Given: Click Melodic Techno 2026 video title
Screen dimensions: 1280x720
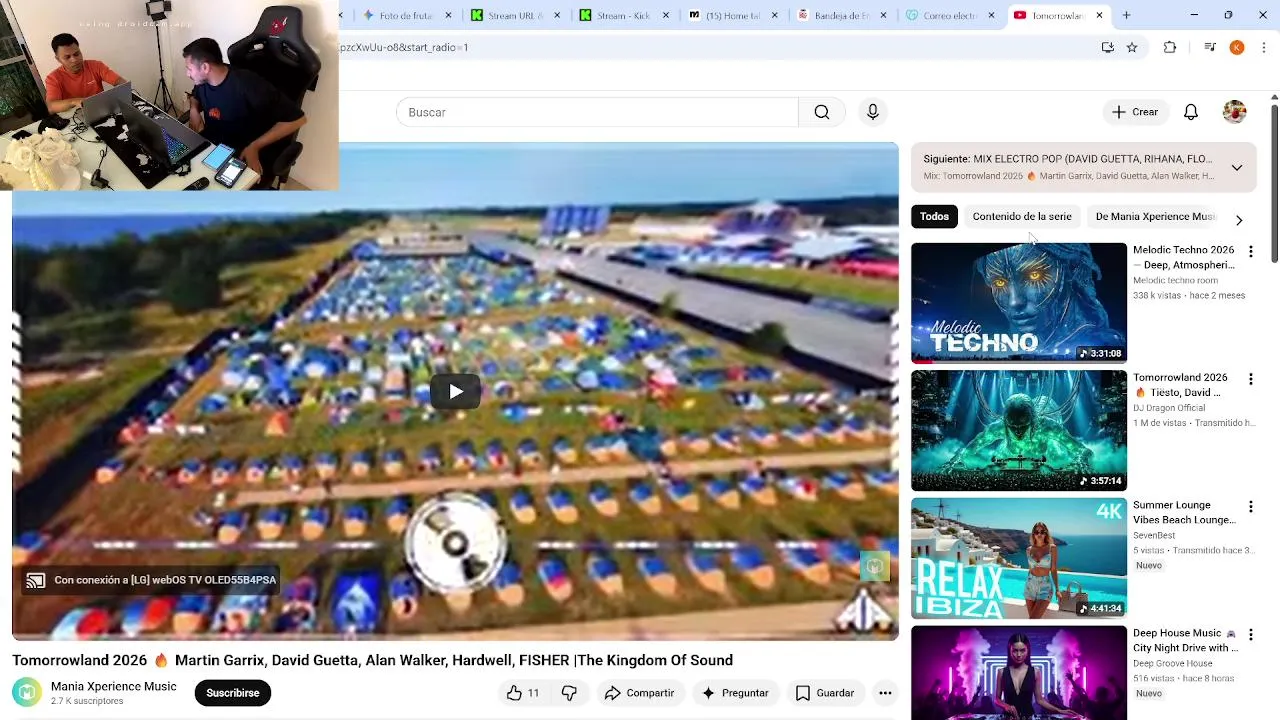Looking at the screenshot, I should pos(1184,257).
